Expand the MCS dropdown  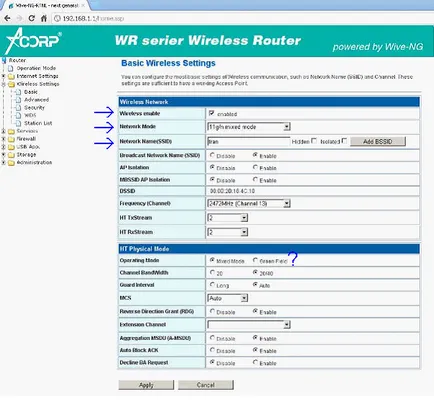pyautogui.click(x=228, y=298)
